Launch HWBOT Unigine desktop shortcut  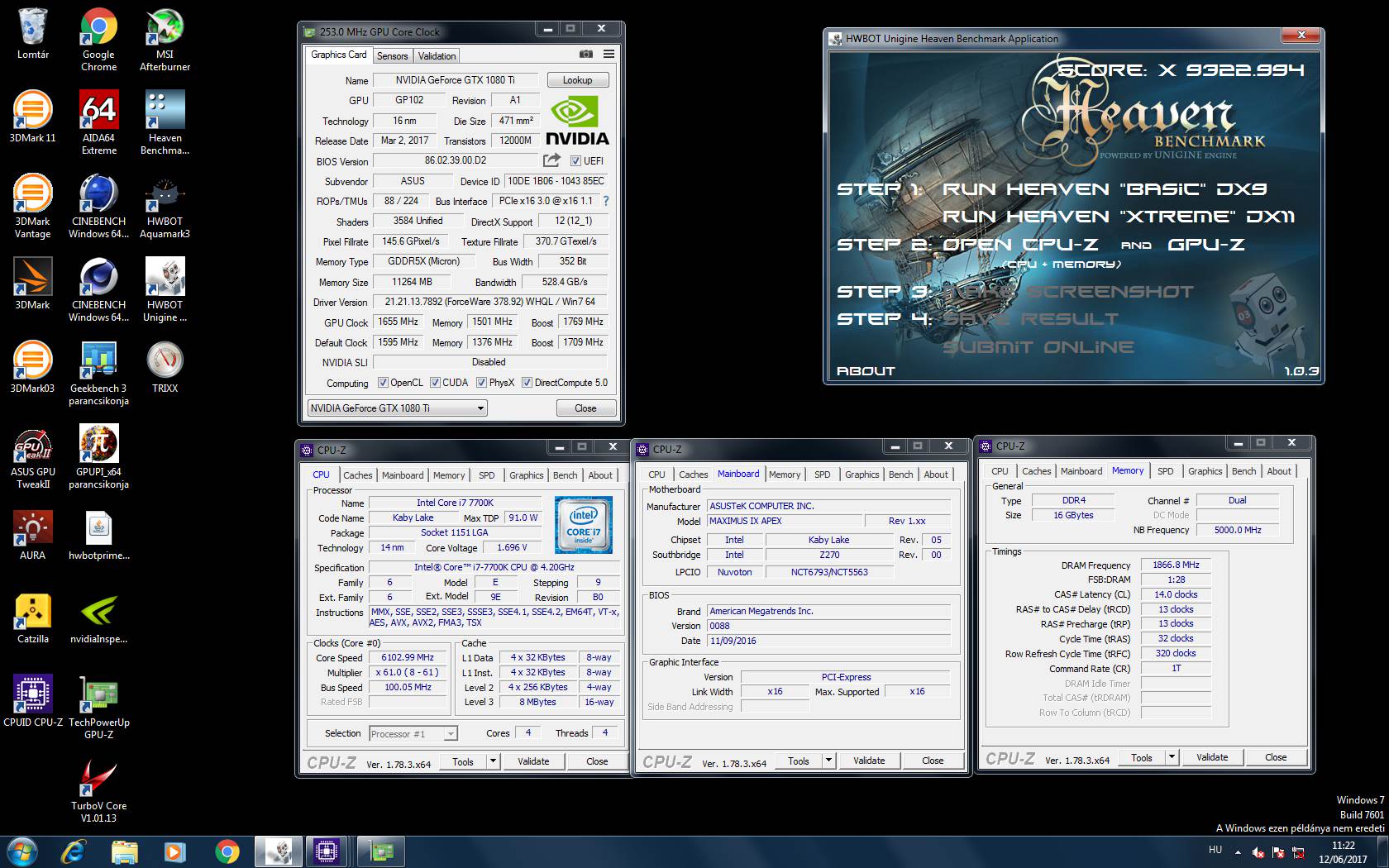tap(165, 290)
